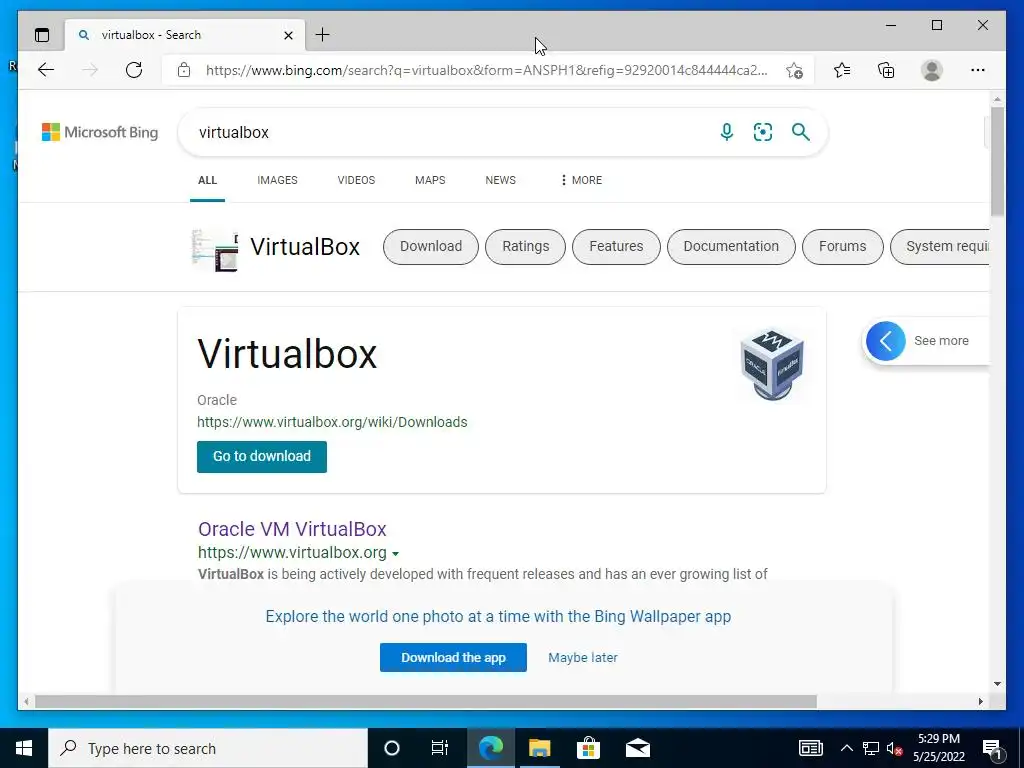The height and width of the screenshot is (768, 1024).
Task: Go to Microsoft Bing home logo
Action: (x=100, y=133)
